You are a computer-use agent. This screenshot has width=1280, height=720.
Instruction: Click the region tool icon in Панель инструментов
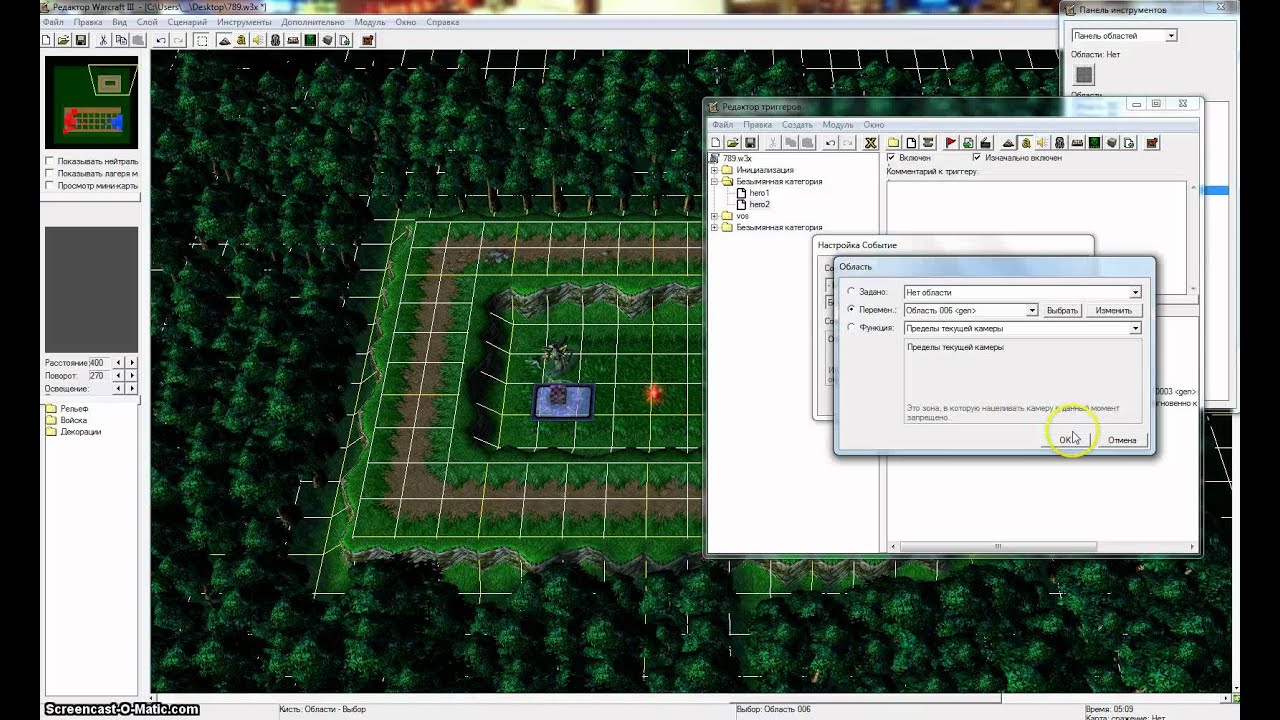(x=1084, y=75)
